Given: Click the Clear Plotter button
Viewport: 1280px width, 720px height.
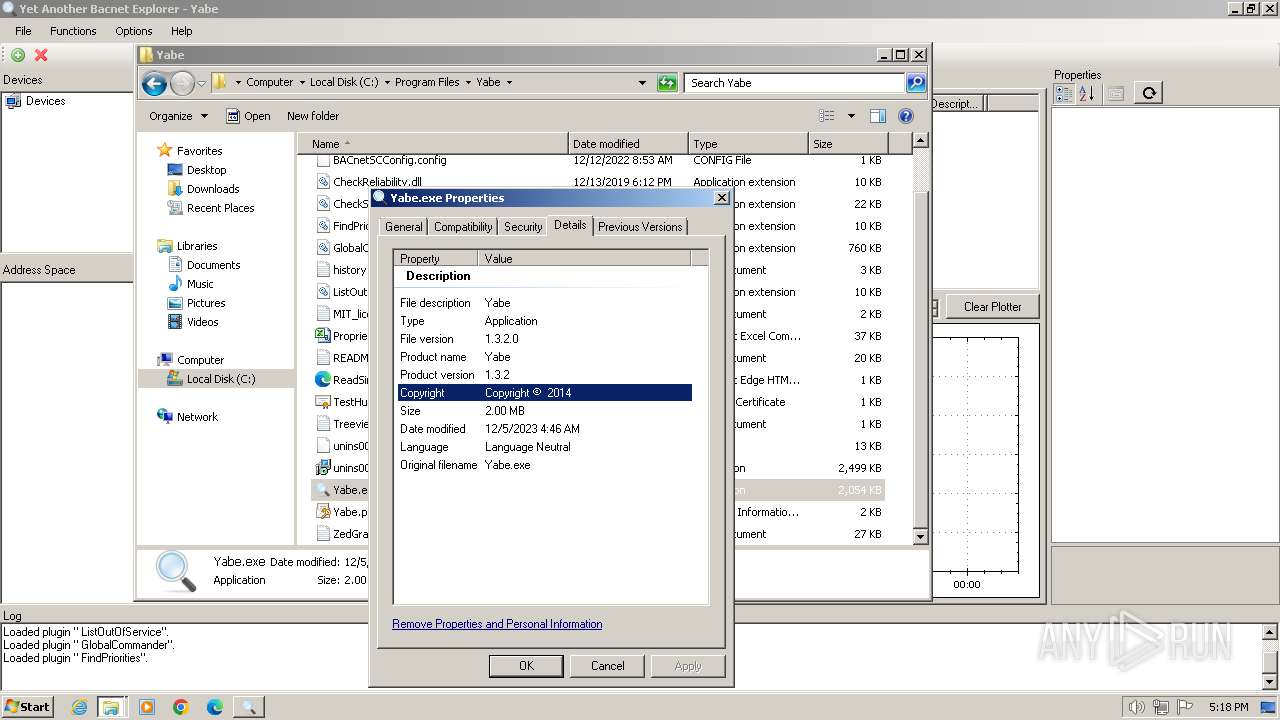Looking at the screenshot, I should (992, 307).
